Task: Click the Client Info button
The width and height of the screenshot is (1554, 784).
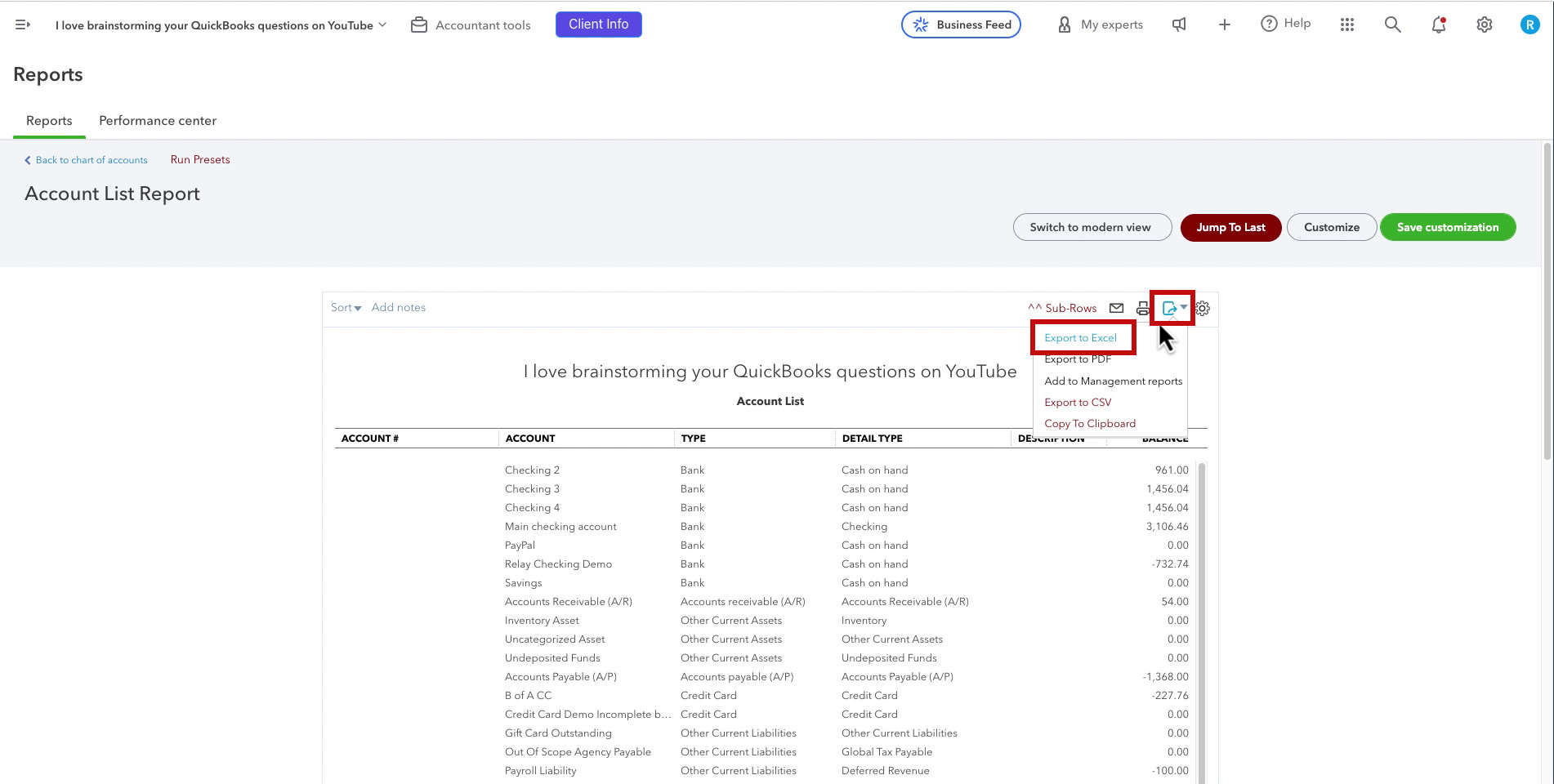Action: 599,24
